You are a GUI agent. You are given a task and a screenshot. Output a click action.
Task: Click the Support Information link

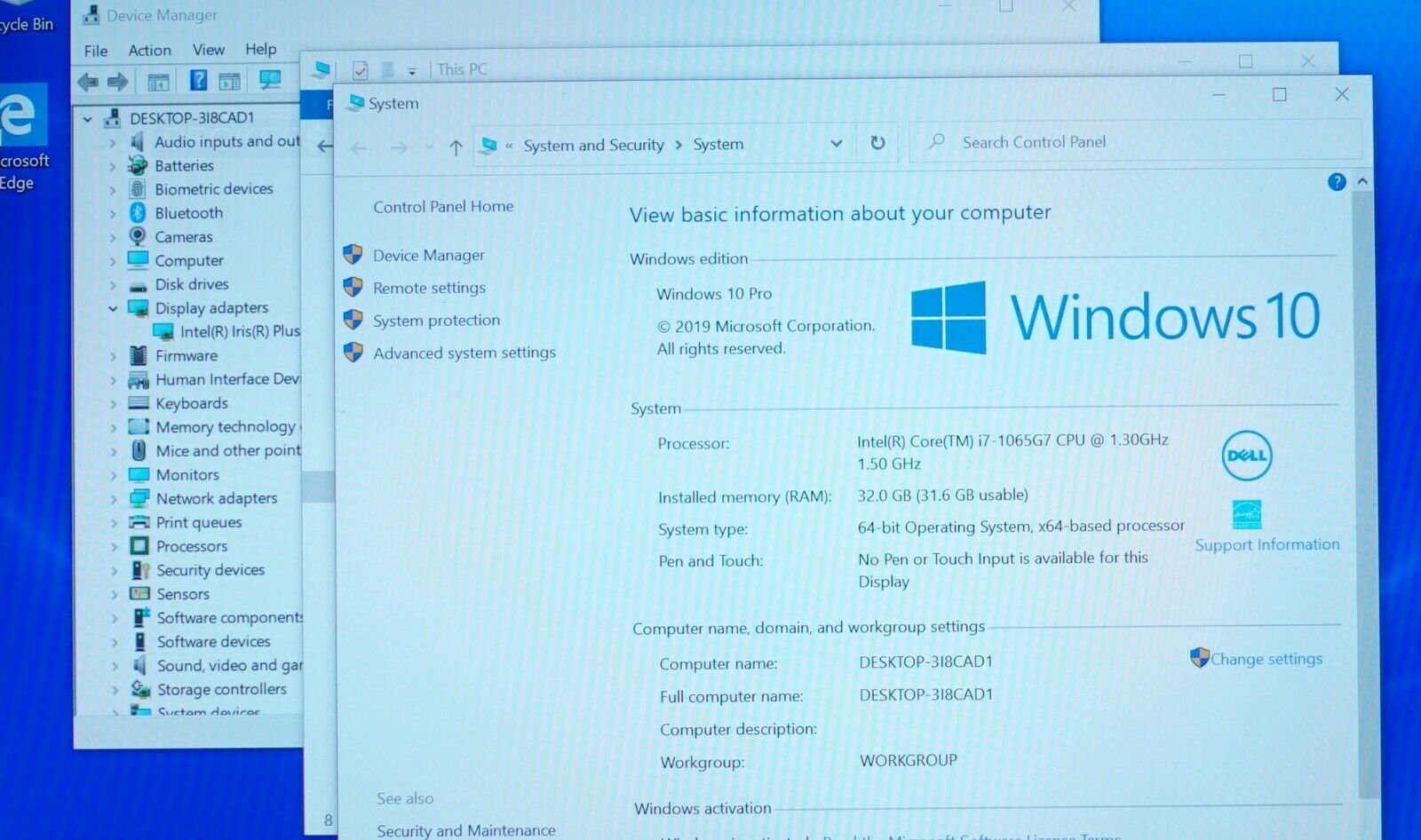click(1266, 545)
